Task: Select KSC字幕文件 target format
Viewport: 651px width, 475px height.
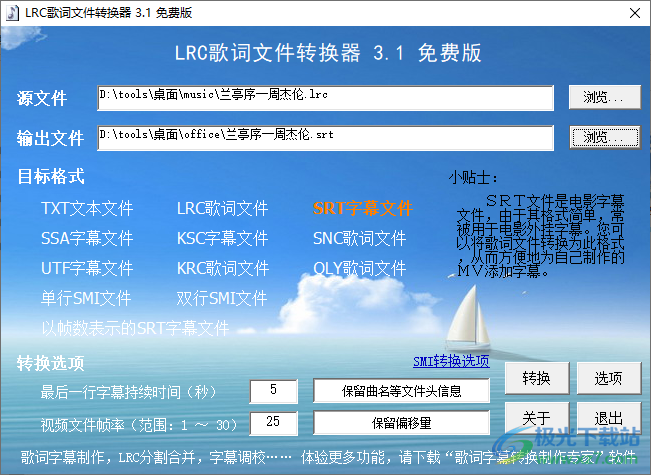Action: click(x=223, y=238)
